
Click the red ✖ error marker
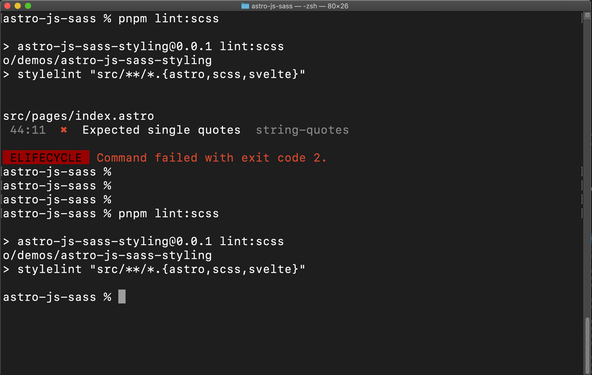pos(64,130)
